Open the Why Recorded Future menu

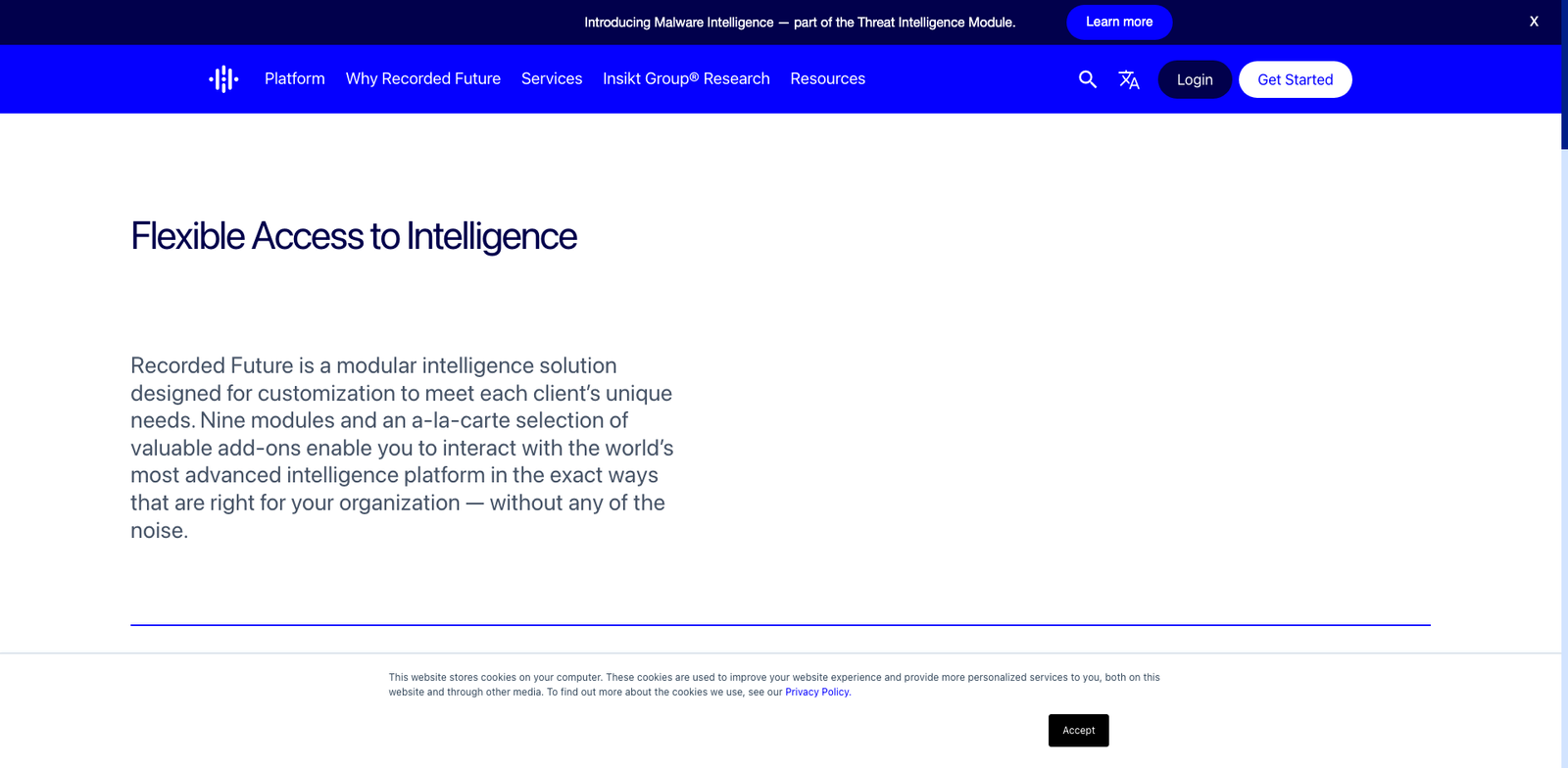coord(423,78)
